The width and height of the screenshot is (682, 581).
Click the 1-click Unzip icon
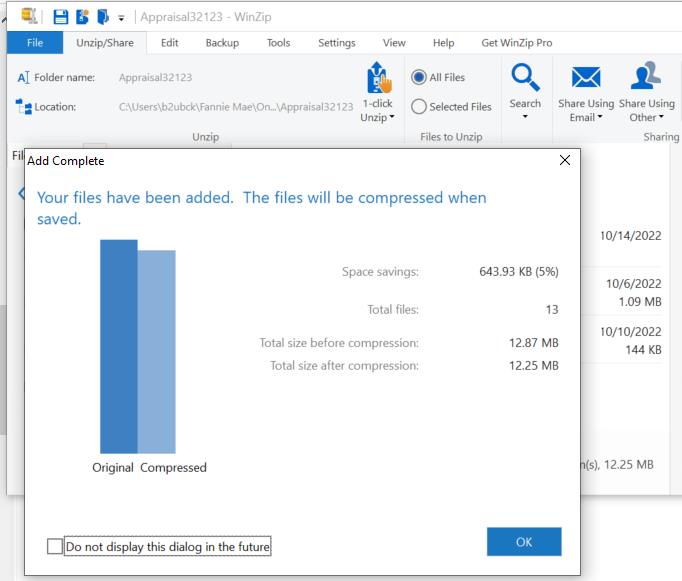click(x=379, y=78)
